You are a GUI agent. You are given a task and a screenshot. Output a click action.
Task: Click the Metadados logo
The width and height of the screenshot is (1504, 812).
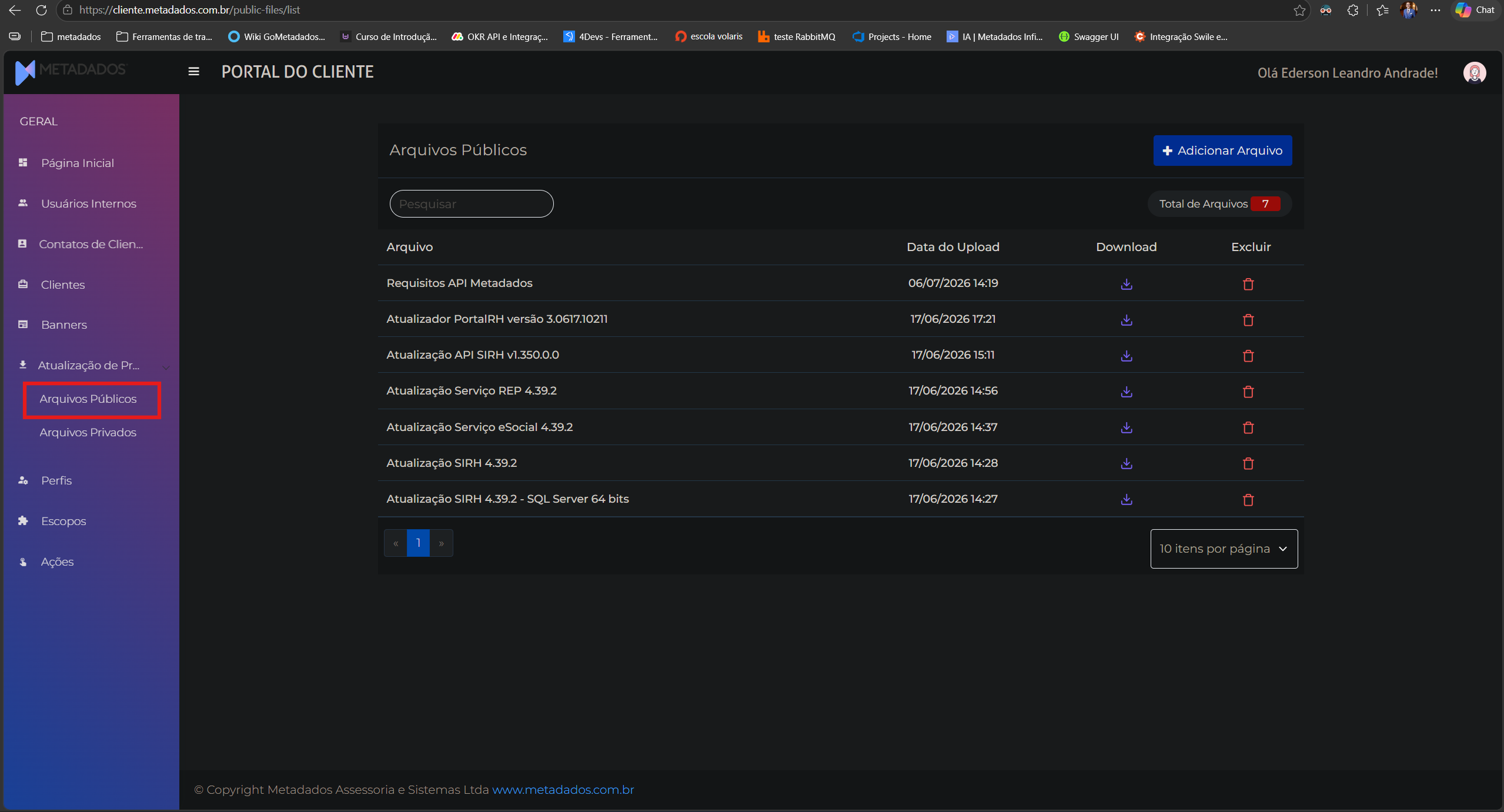point(71,72)
